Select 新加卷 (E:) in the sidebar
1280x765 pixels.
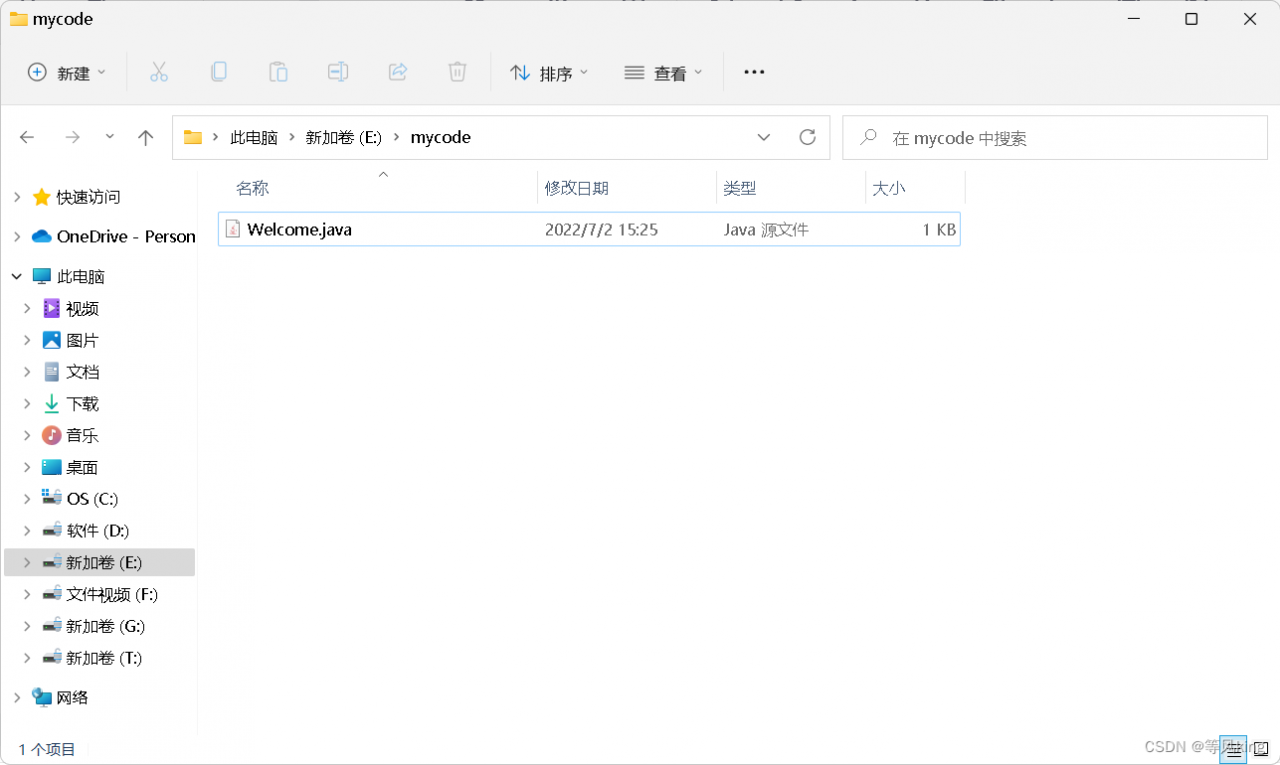pos(100,562)
